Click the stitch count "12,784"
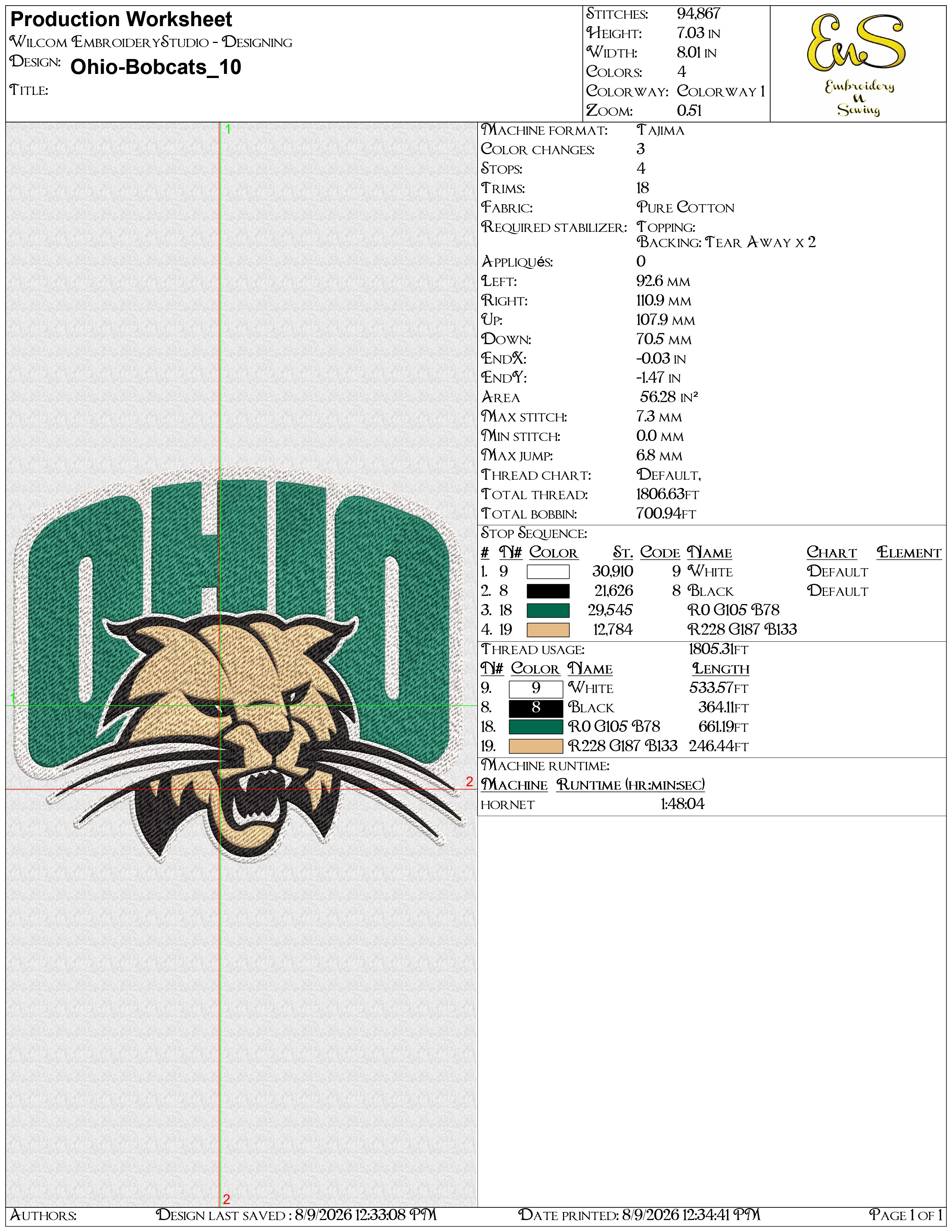This screenshot has width=952, height=1232. click(x=613, y=629)
